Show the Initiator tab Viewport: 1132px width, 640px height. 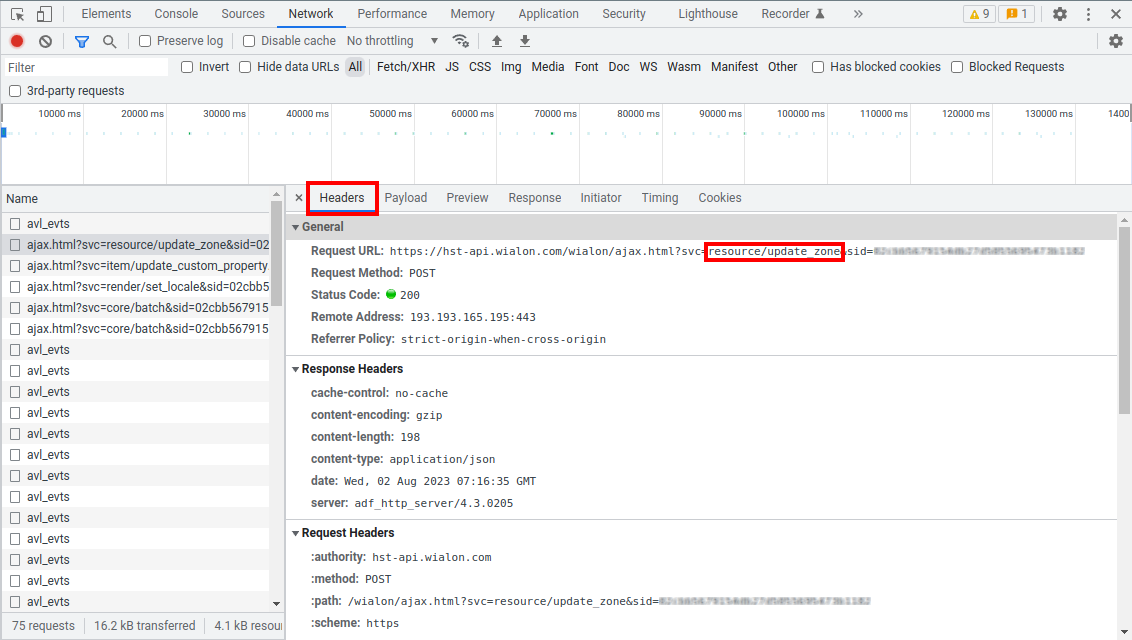(x=601, y=198)
